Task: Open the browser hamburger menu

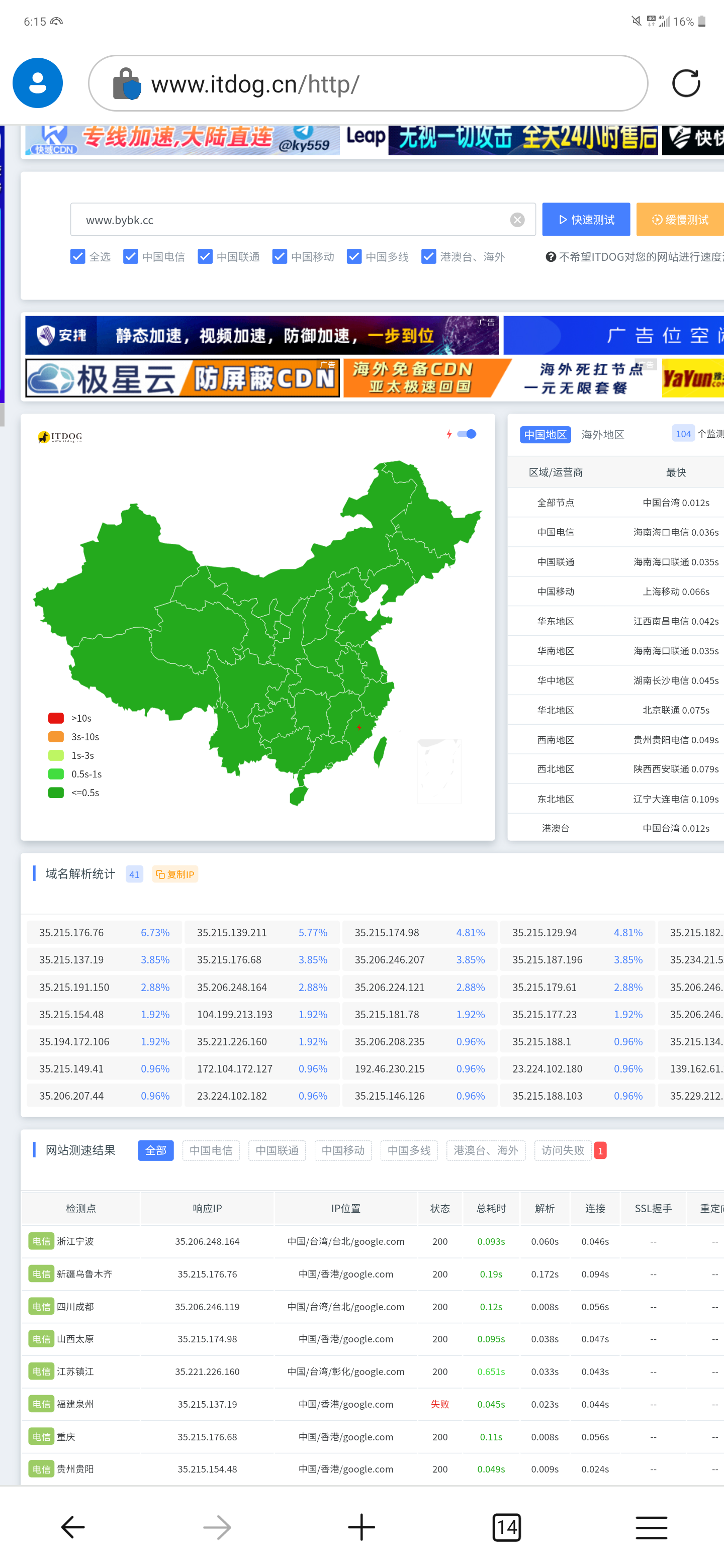Action: point(651,1527)
